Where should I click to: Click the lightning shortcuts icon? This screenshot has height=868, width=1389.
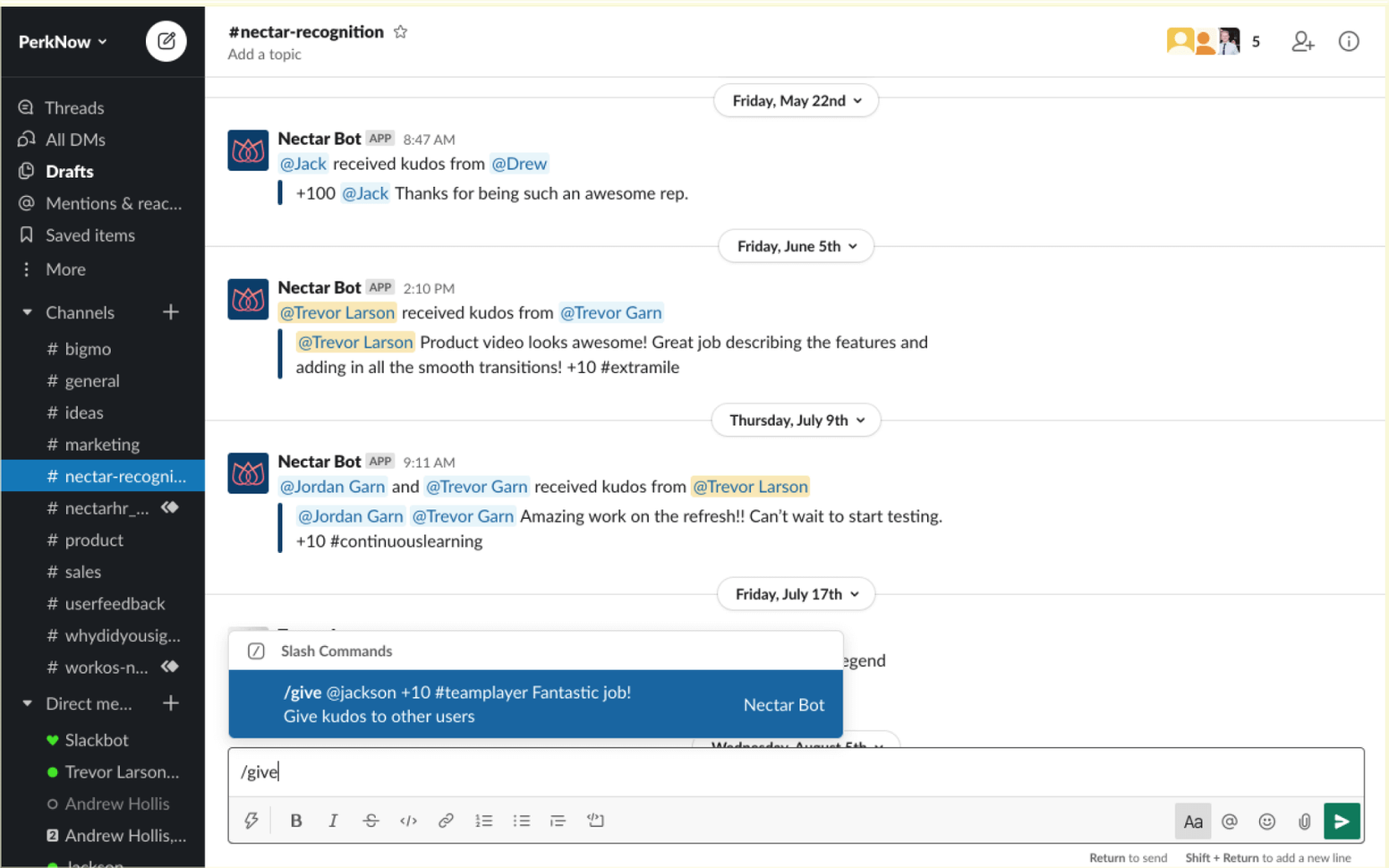click(251, 821)
